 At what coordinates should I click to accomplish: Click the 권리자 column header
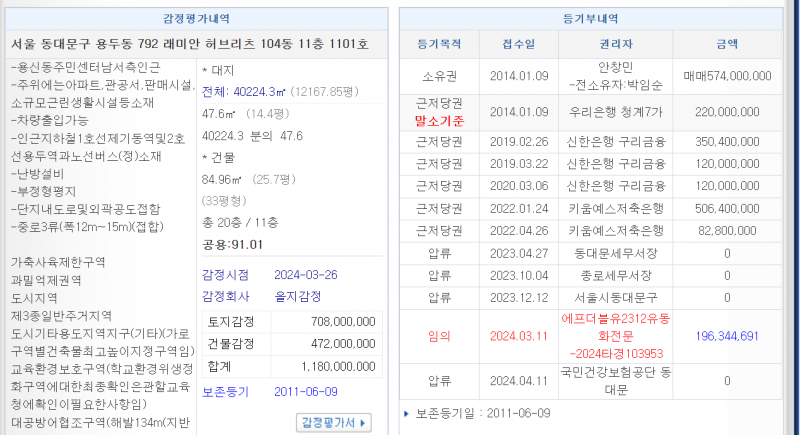[x=616, y=44]
